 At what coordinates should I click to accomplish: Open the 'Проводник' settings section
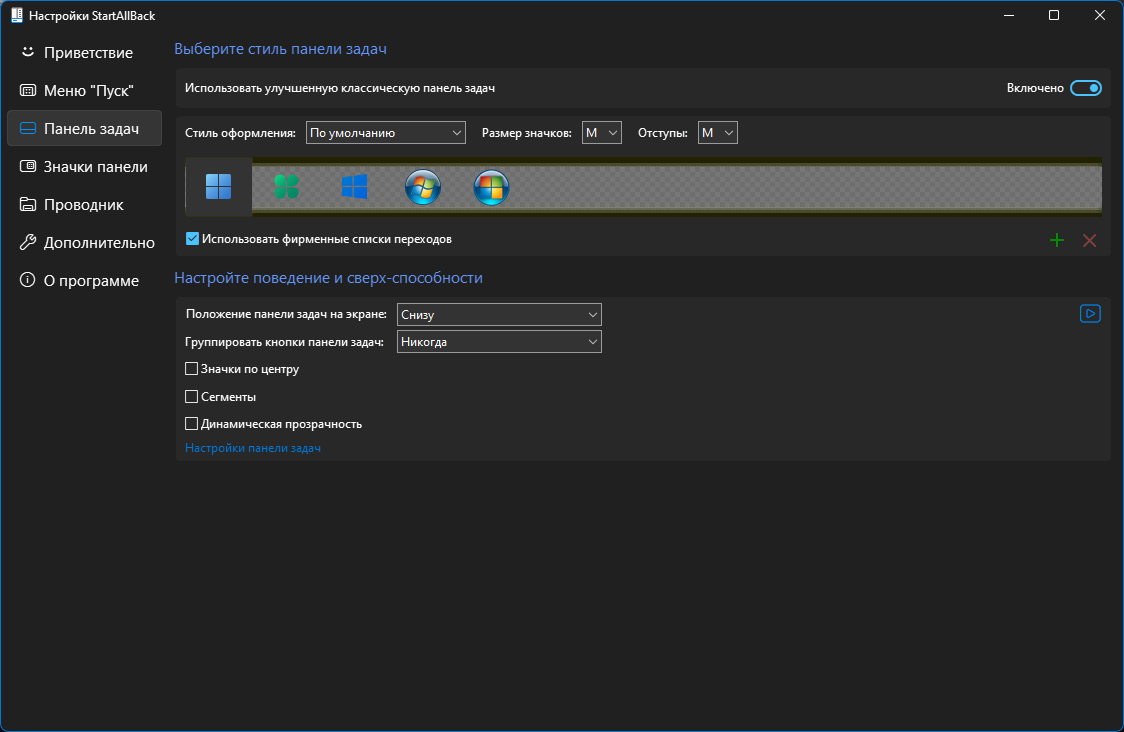pos(85,204)
